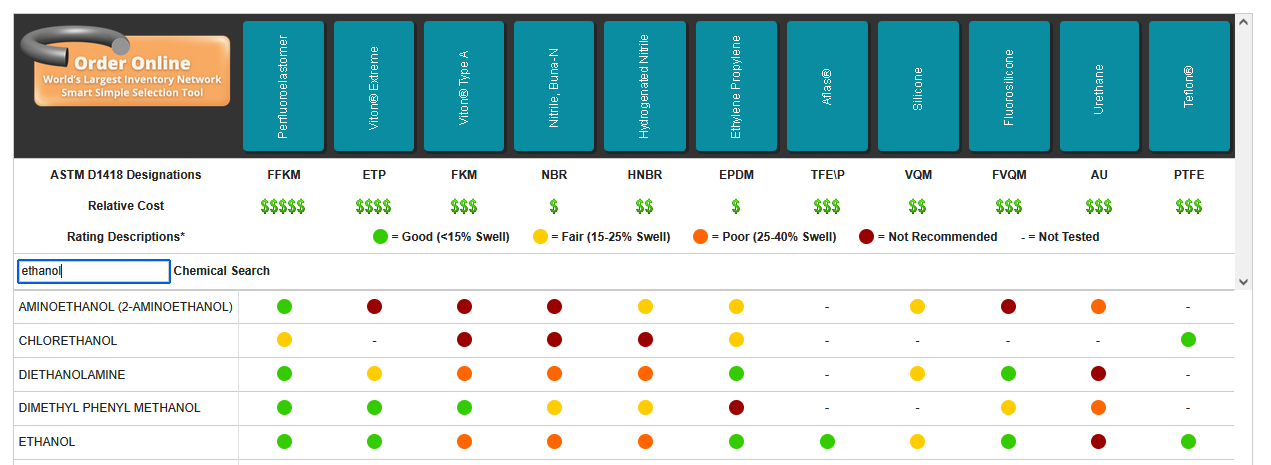Click the FFKM designation label
This screenshot has width=1271, height=465.
coord(284,175)
